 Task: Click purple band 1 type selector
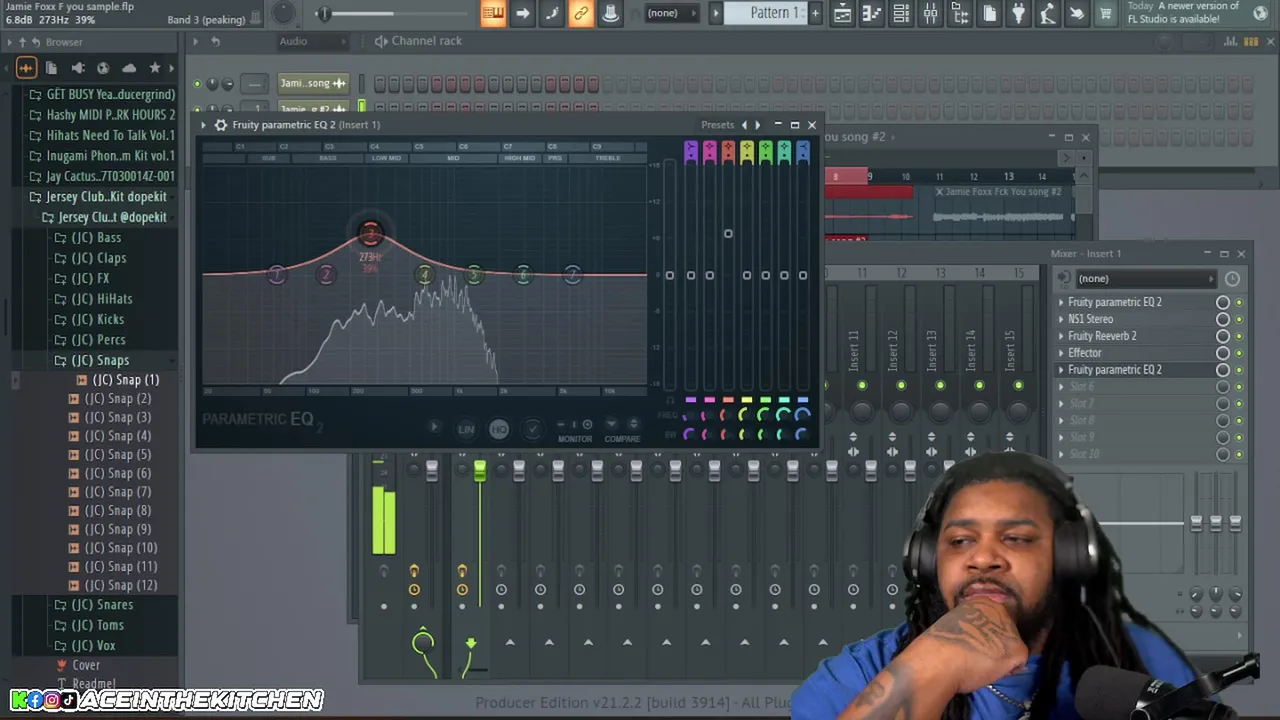tap(690, 151)
